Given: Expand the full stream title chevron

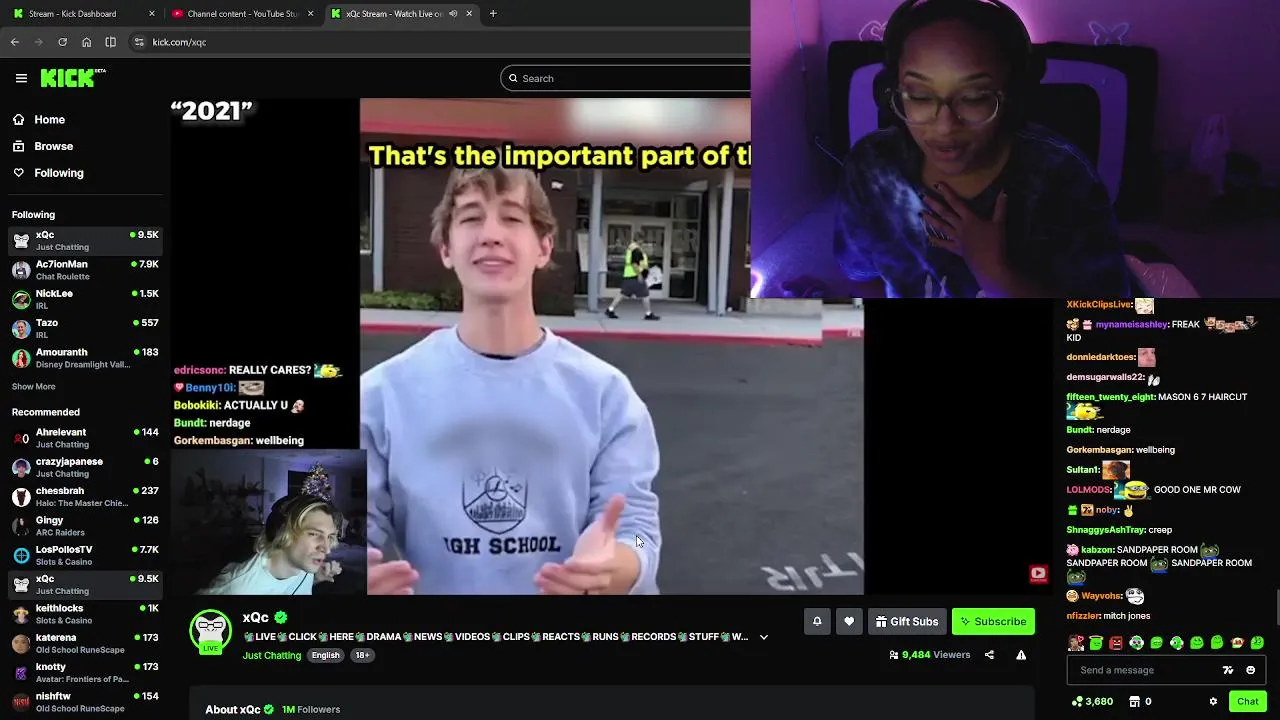Looking at the screenshot, I should click(x=764, y=637).
